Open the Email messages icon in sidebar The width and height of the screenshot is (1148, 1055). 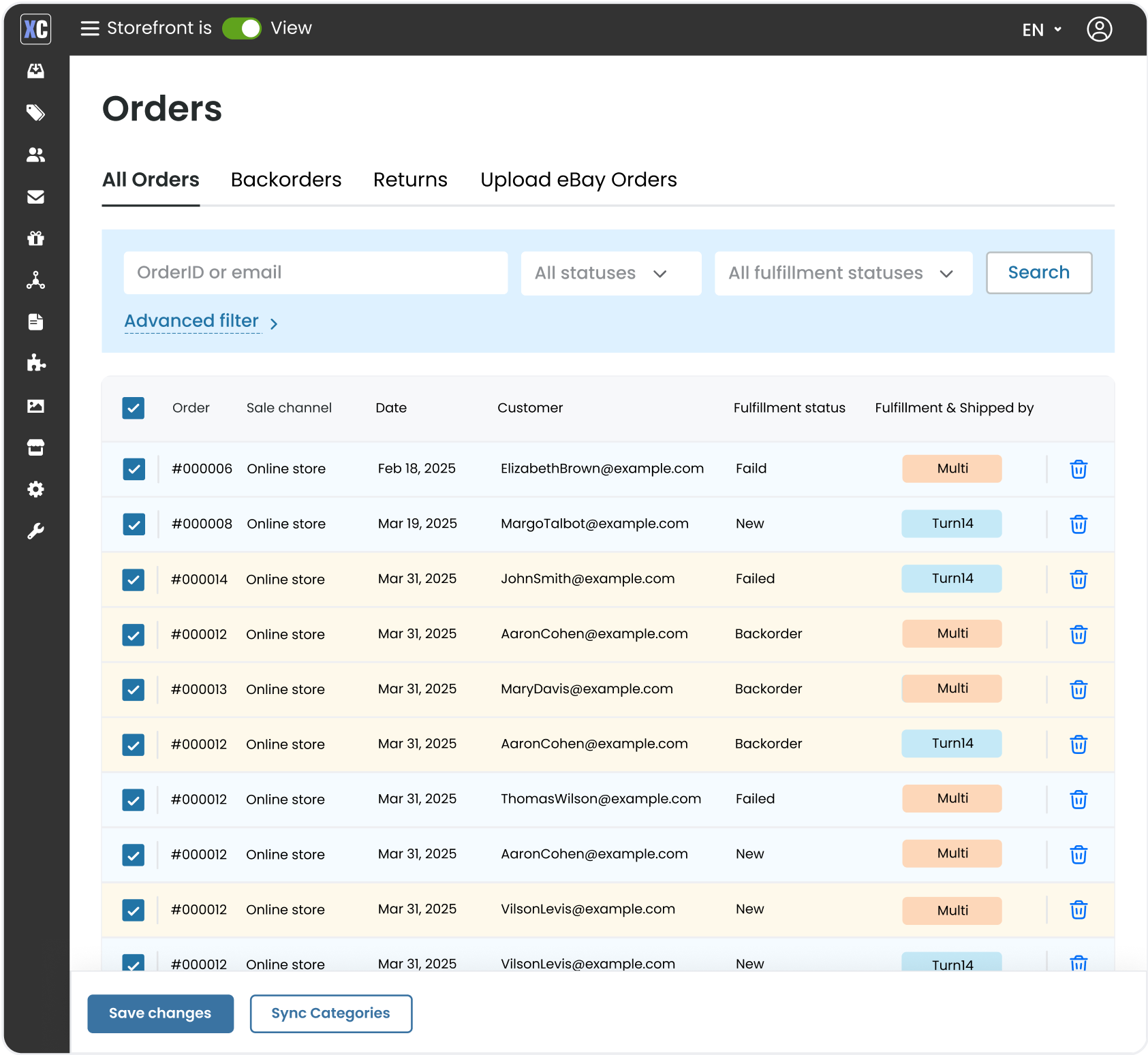click(36, 197)
